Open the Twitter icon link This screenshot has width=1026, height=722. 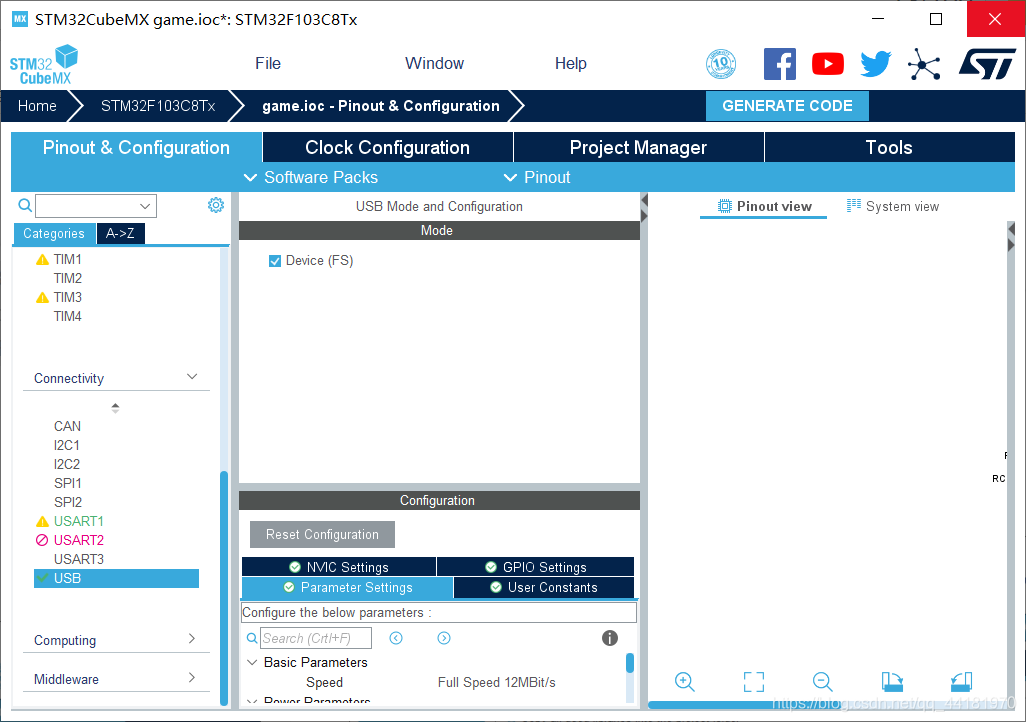tap(876, 64)
